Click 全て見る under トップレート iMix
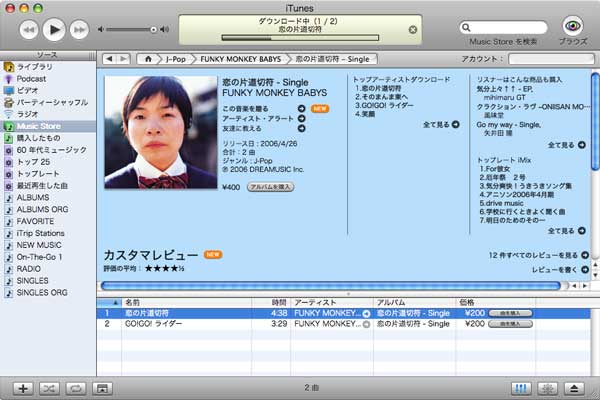Viewport: 600px width, 400px height. 567,230
